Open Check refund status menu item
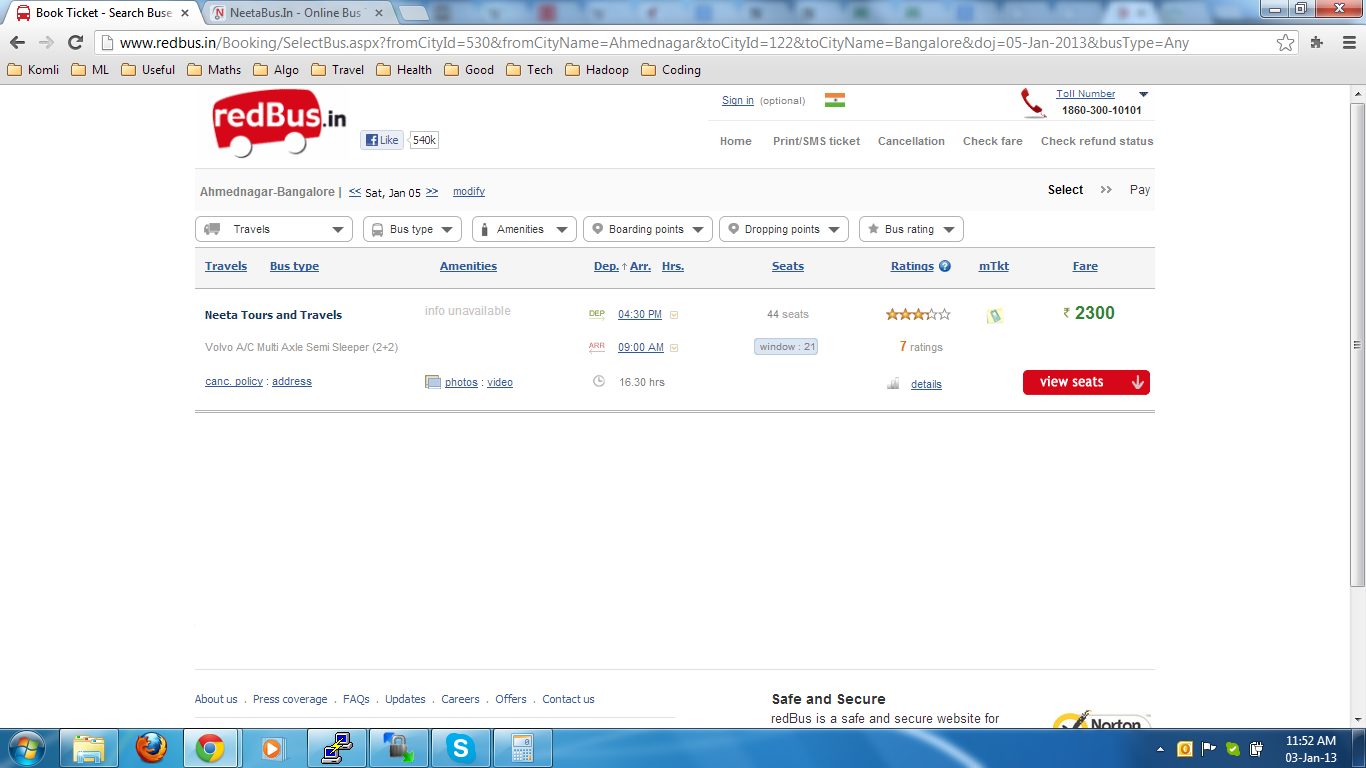Viewport: 1366px width, 768px height. [x=1097, y=141]
